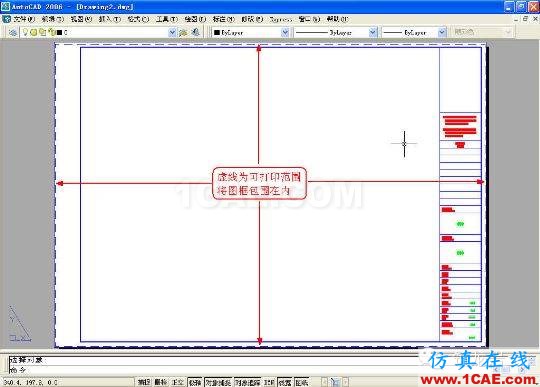
Task: Toggle DYN dynamic input in status bar
Action: point(269,382)
